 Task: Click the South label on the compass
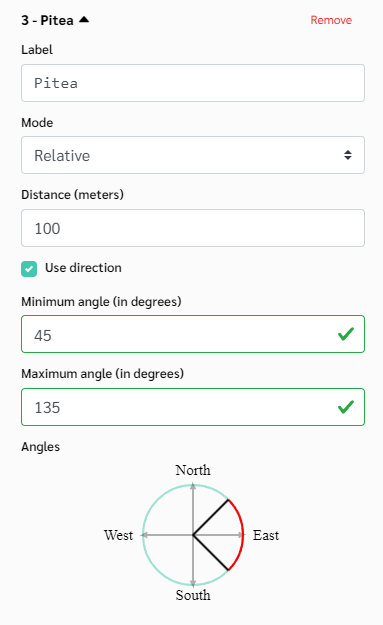(x=193, y=595)
